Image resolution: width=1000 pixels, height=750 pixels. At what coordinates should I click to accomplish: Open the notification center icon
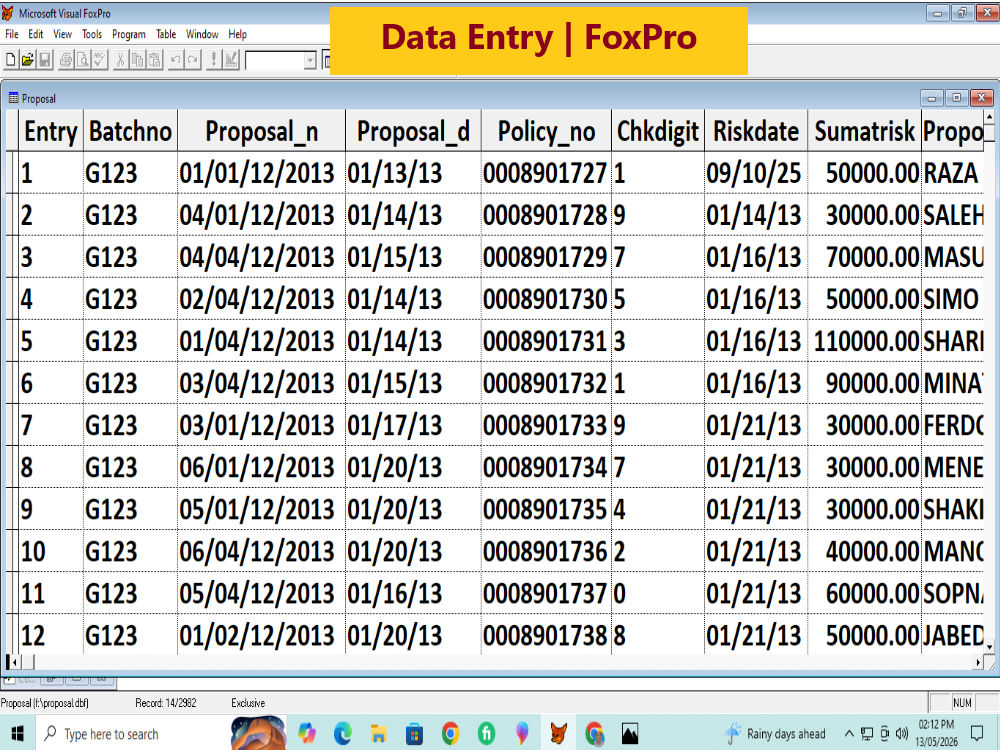tap(977, 733)
